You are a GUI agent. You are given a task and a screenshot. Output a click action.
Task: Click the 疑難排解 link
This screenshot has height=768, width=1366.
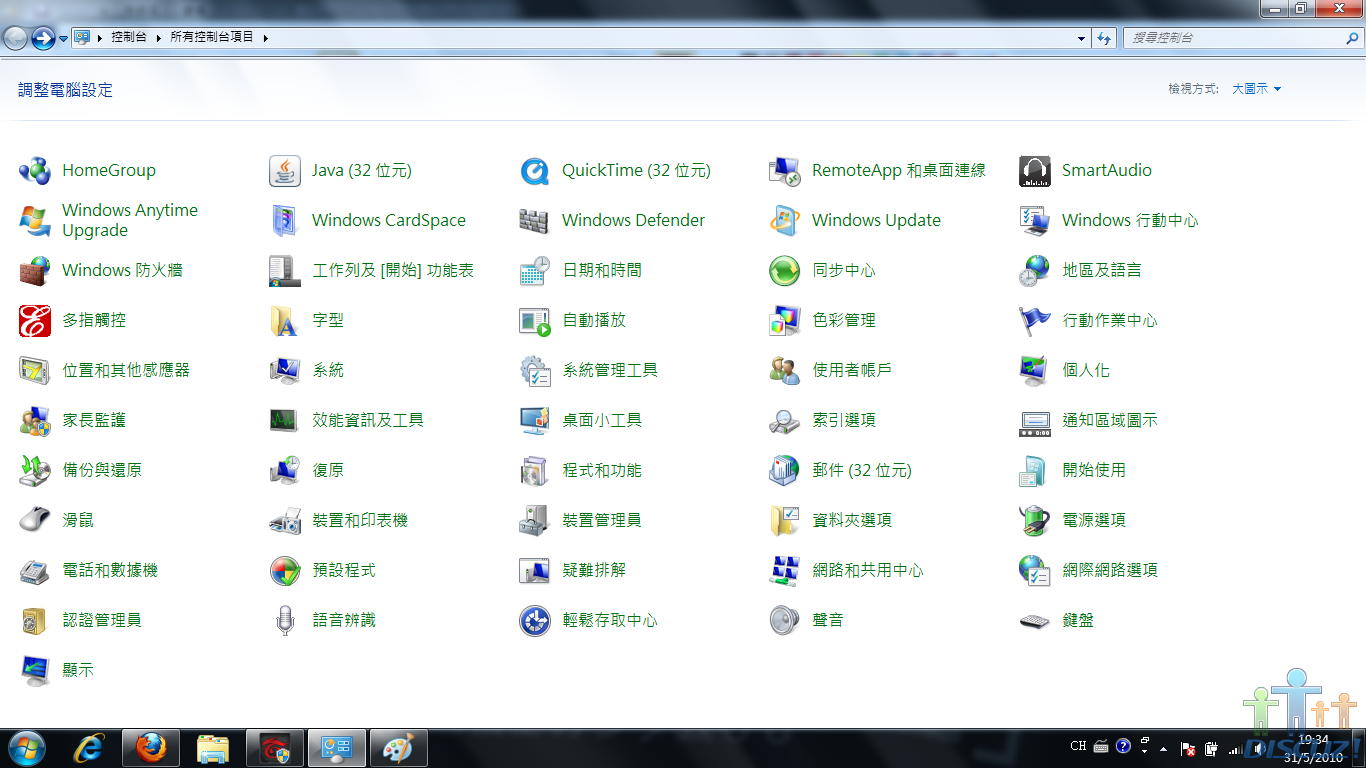(594, 570)
